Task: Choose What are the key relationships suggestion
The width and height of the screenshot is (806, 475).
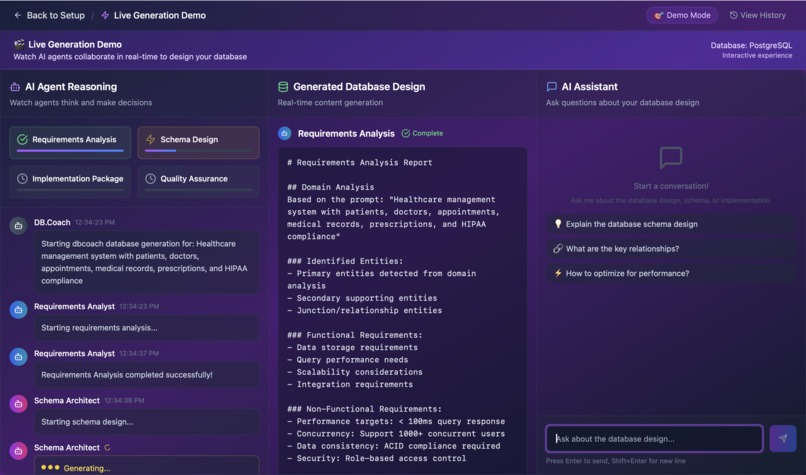Action: 671,249
